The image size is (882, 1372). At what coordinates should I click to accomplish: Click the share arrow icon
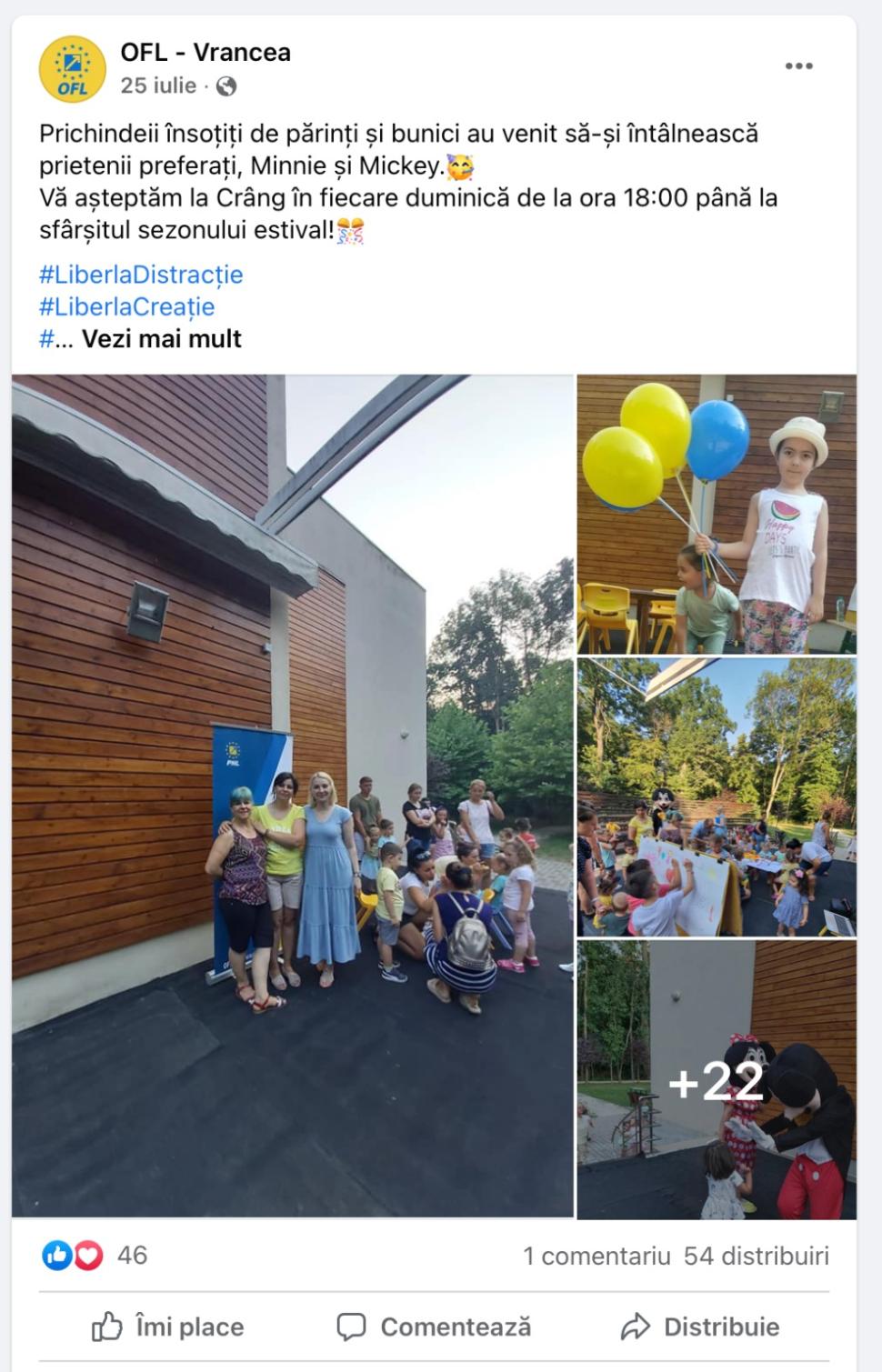(x=636, y=1327)
